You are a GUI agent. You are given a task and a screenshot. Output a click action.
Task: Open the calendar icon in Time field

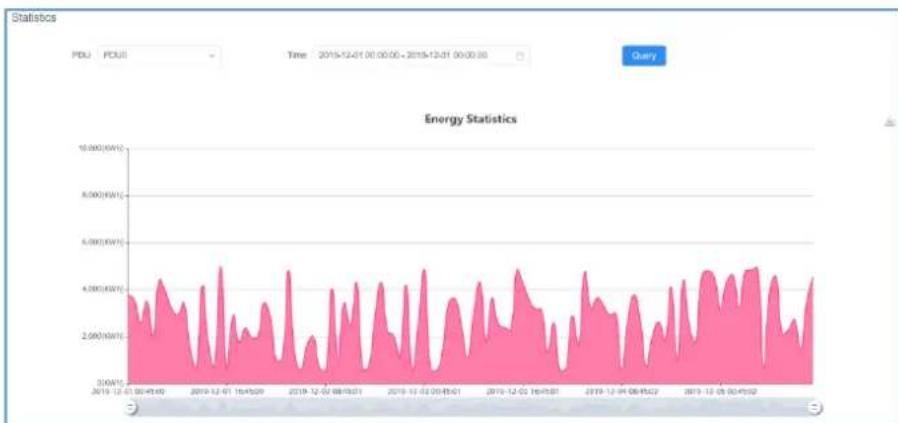[x=519, y=56]
